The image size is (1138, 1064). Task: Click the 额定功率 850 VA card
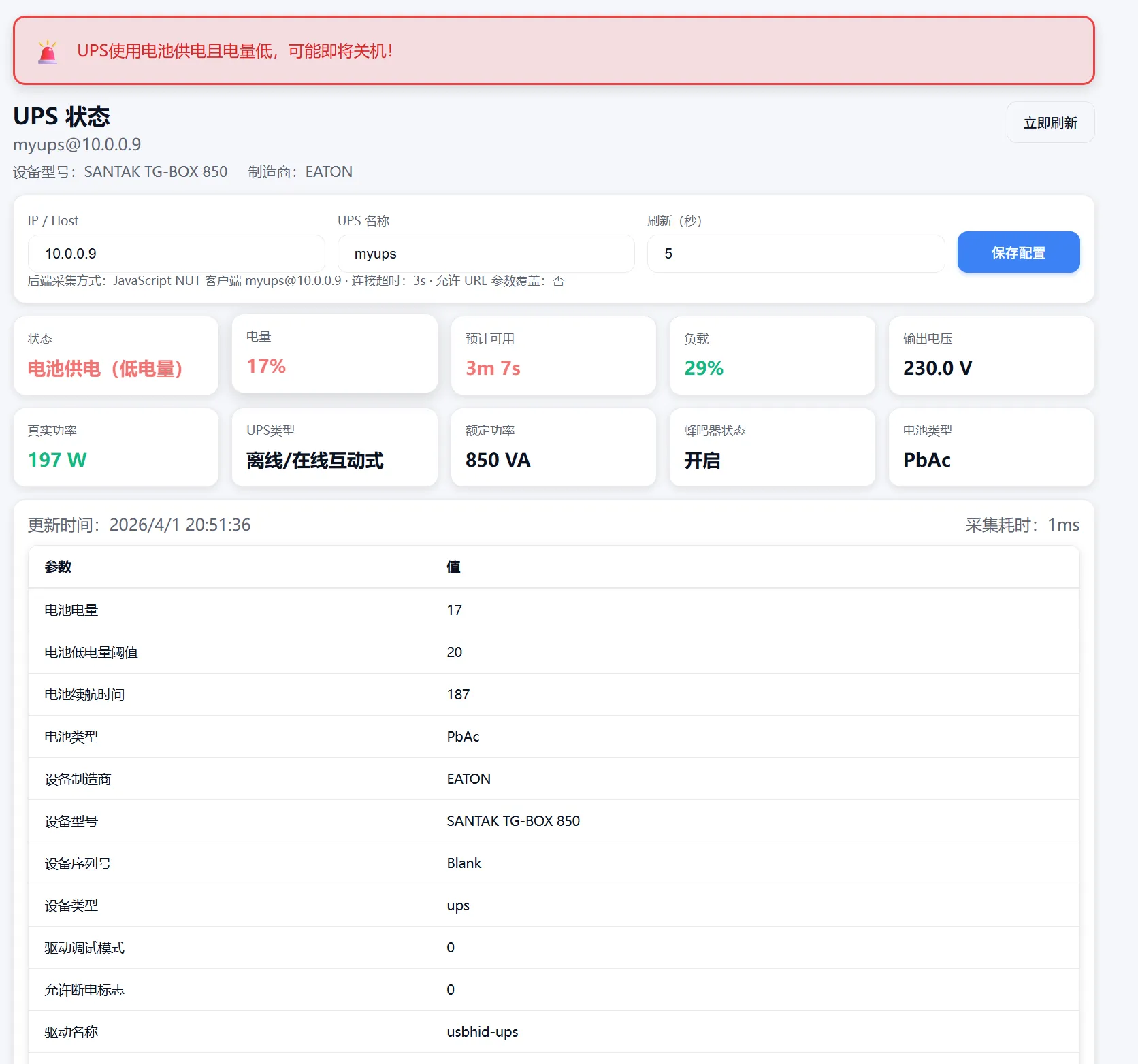coord(553,447)
